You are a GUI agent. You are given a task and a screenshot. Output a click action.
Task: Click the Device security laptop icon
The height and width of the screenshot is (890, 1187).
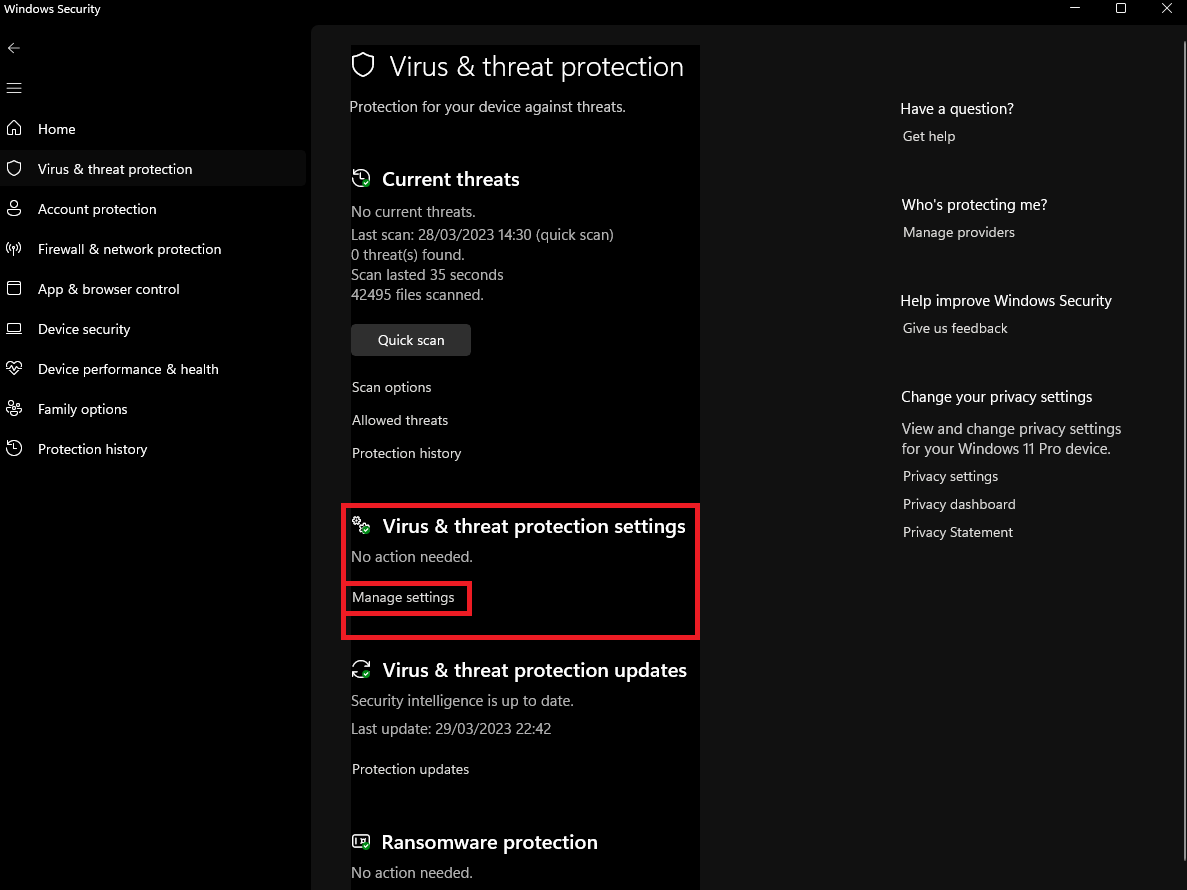pyautogui.click(x=14, y=329)
